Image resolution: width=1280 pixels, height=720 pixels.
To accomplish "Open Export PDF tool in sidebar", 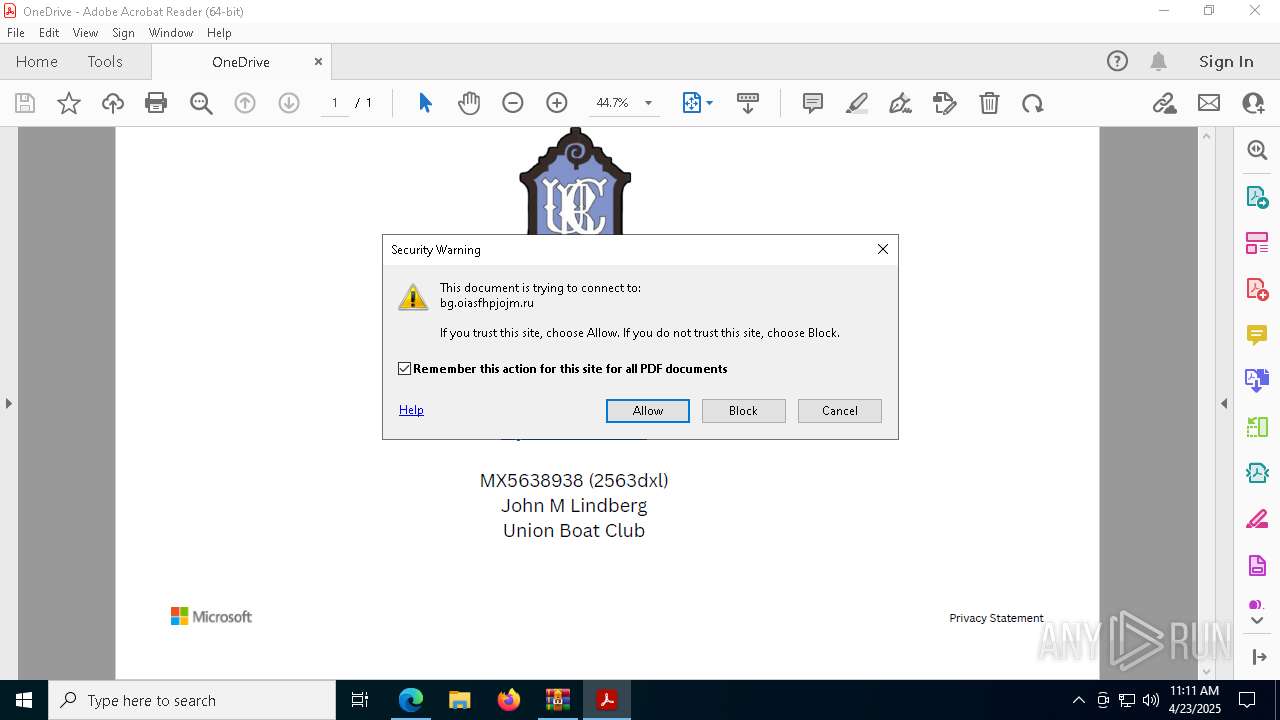I will pyautogui.click(x=1257, y=197).
